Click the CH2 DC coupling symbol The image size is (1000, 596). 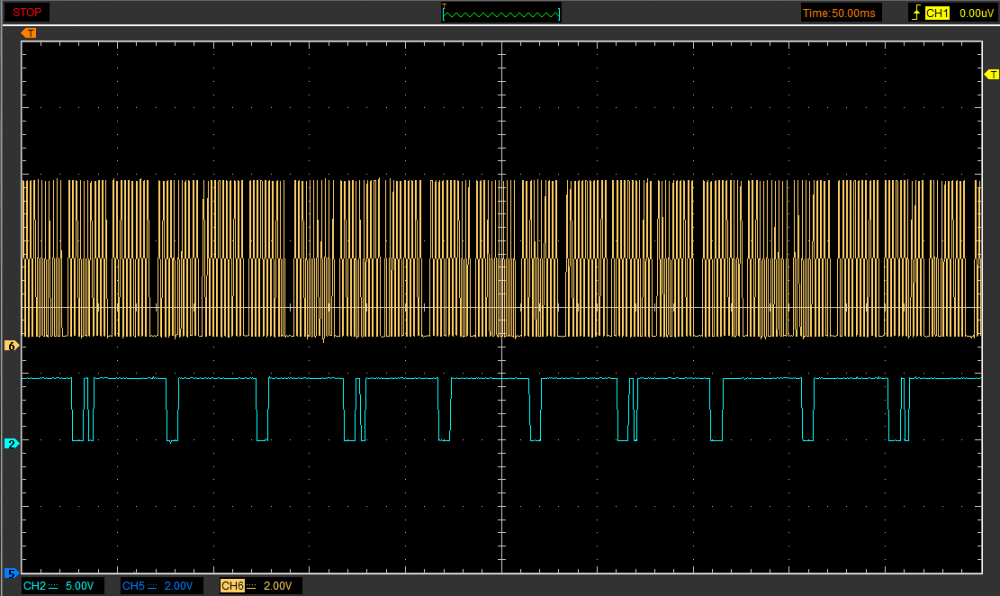tap(53, 586)
